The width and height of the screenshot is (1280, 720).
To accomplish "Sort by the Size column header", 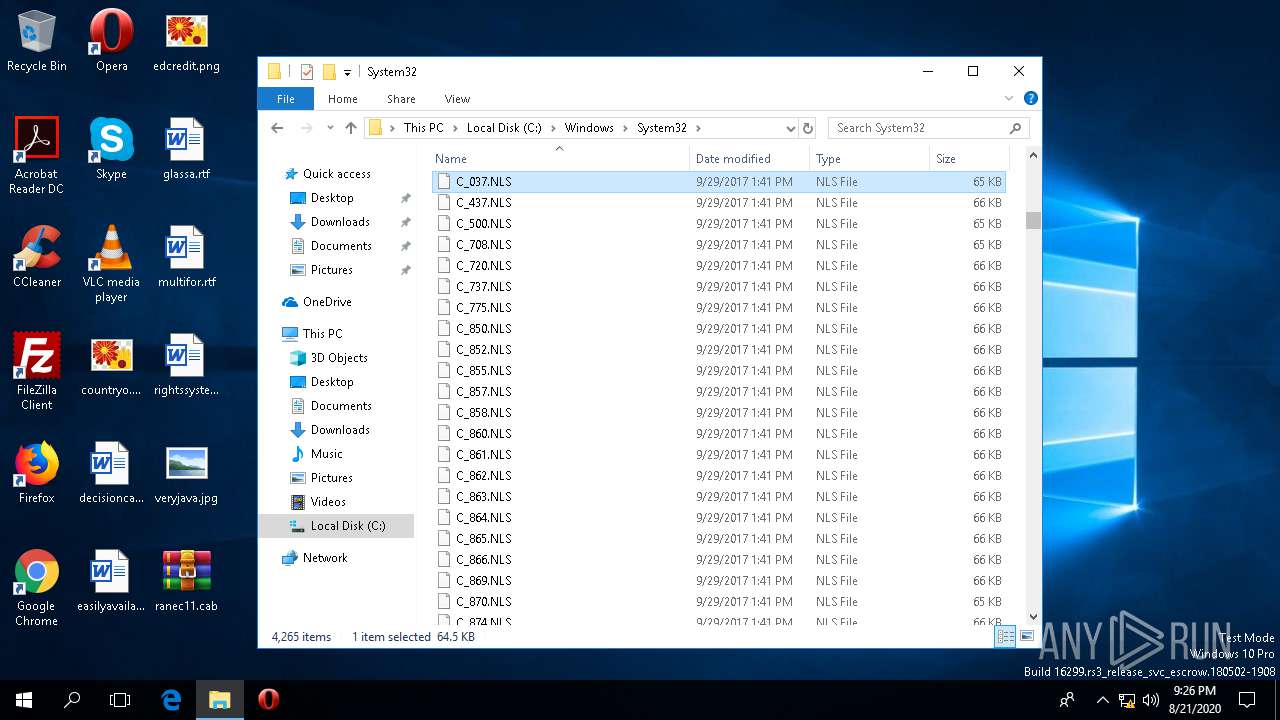I will 968,158.
